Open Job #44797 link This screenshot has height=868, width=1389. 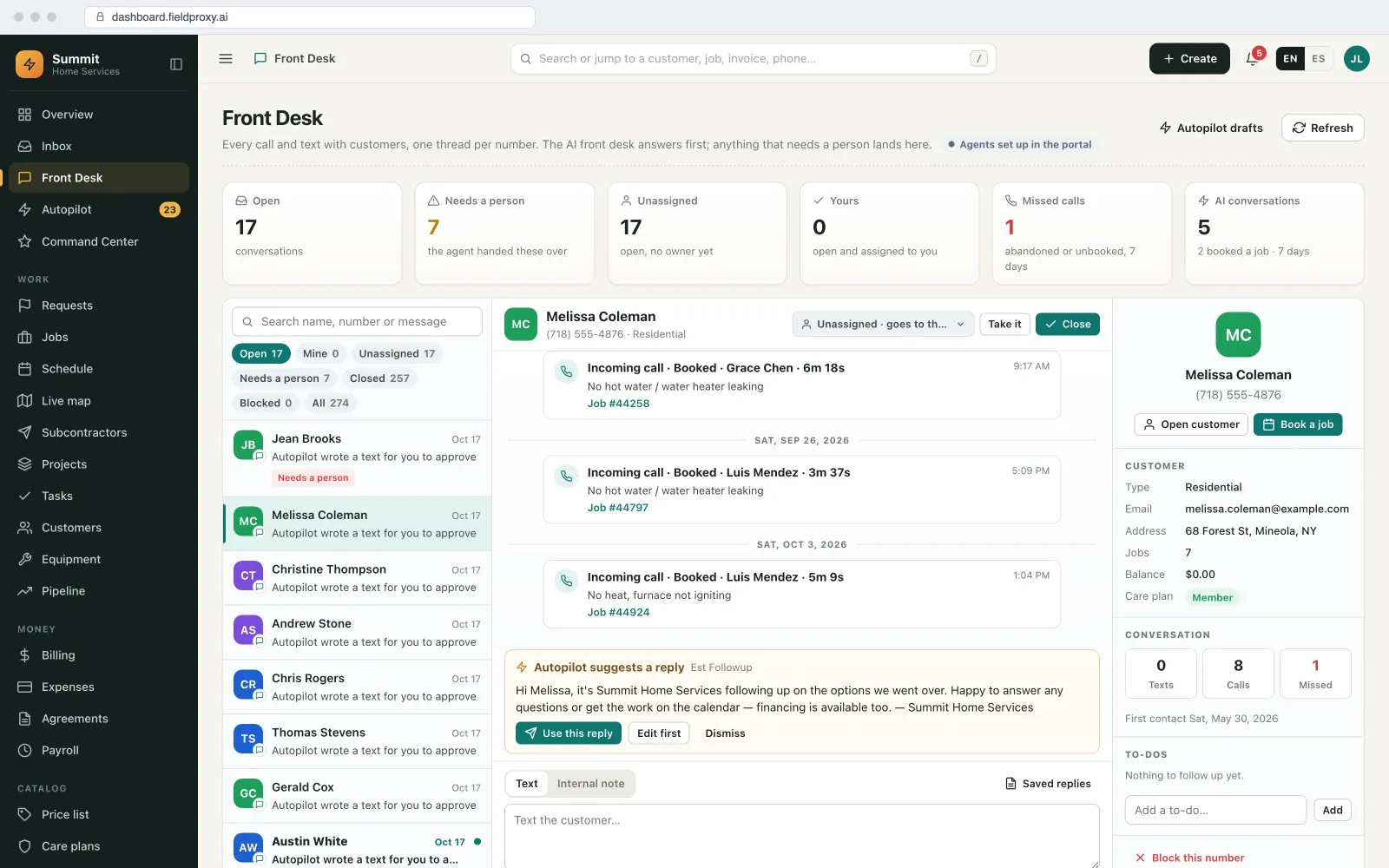(617, 508)
